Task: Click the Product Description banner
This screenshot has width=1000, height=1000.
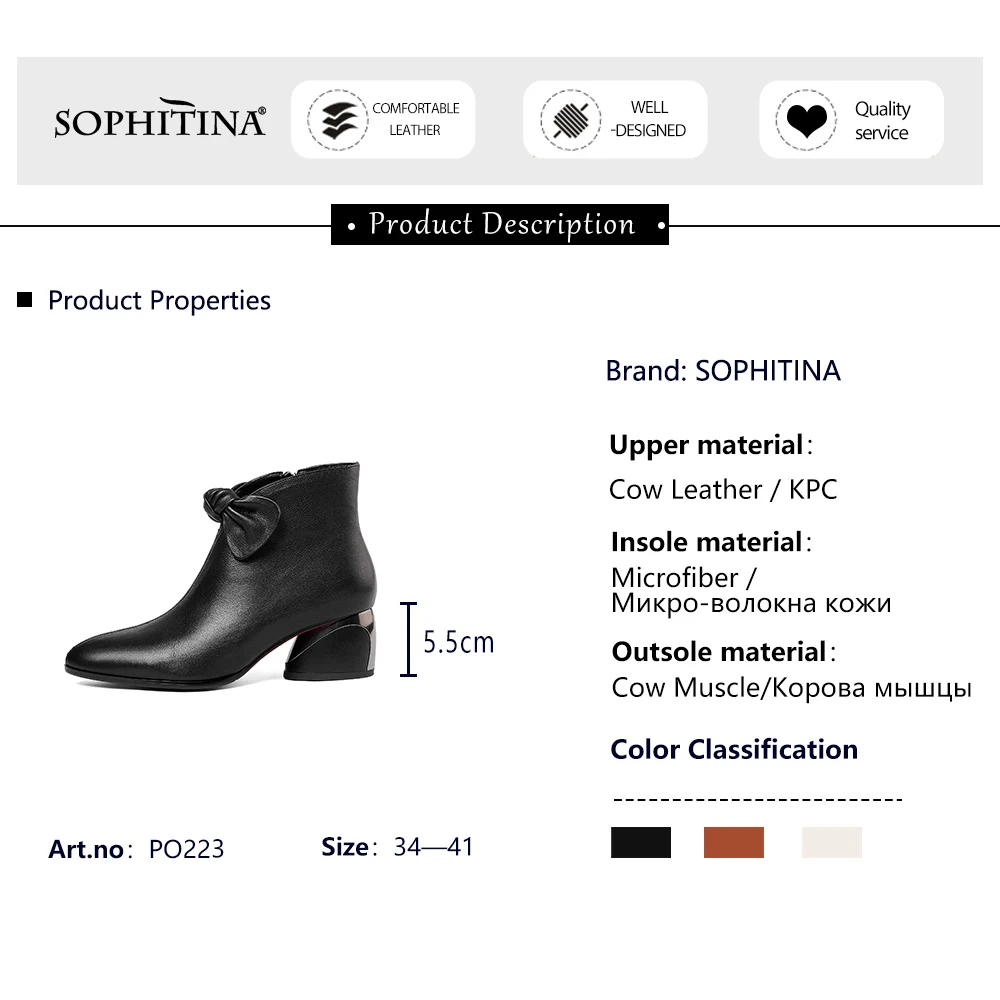Action: [500, 224]
